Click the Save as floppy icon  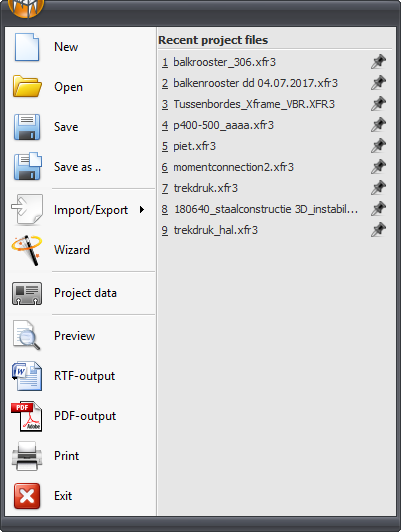[x=27, y=166]
